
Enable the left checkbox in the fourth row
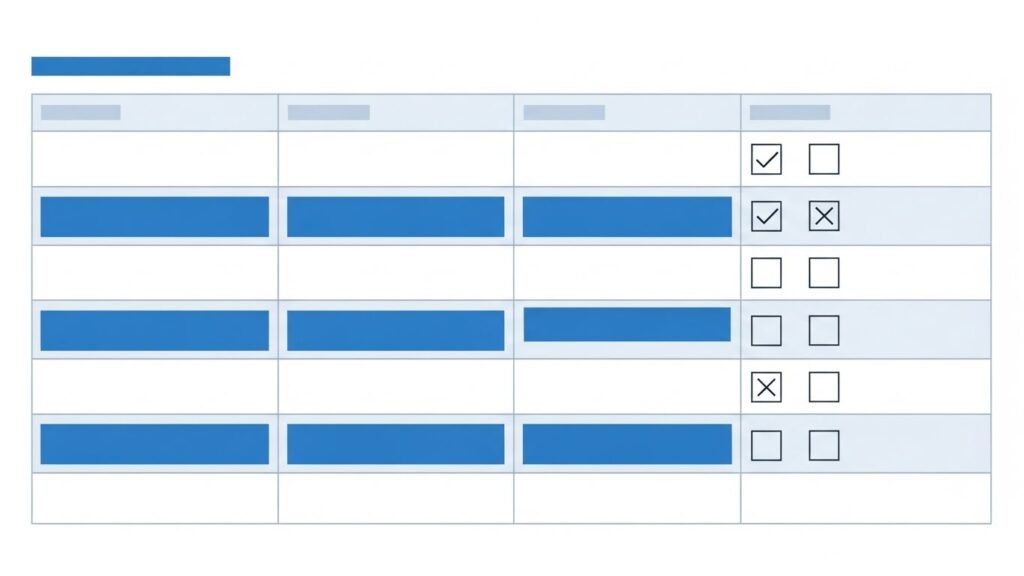point(766,330)
